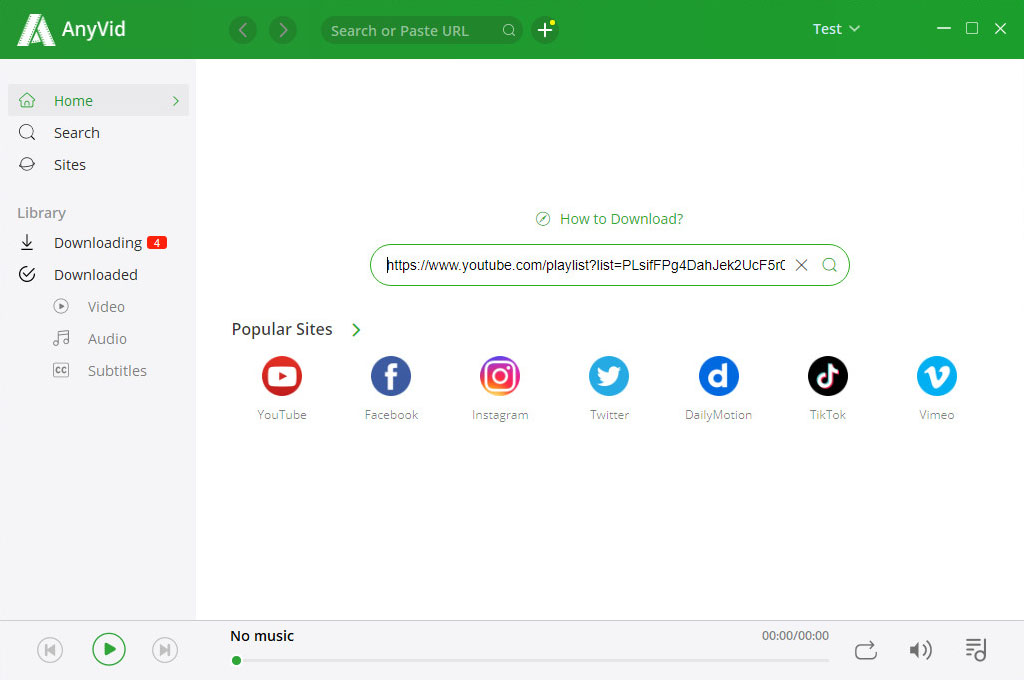Expand Popular Sites with the green chevron
The width and height of the screenshot is (1024, 680).
coord(356,330)
